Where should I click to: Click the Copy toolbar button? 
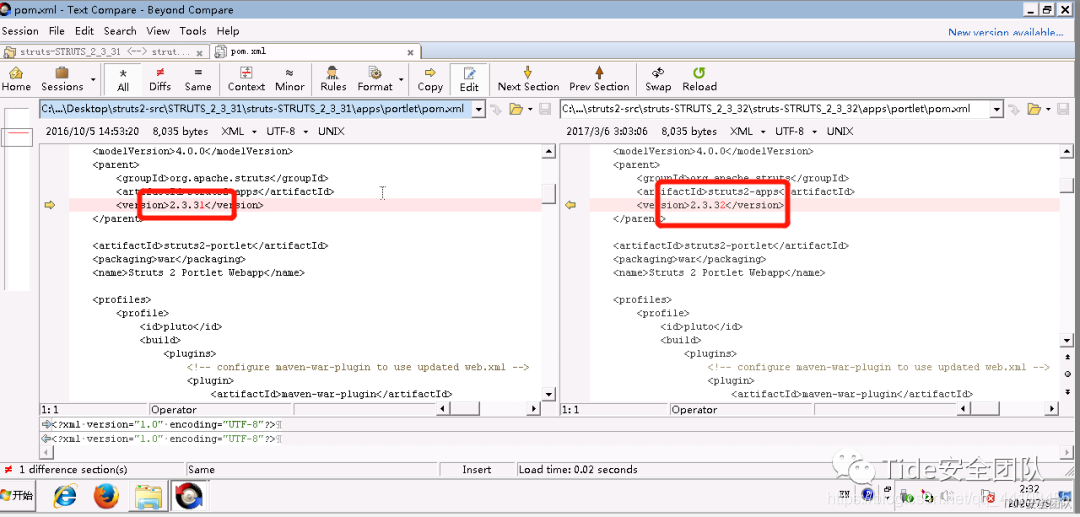pyautogui.click(x=430, y=79)
